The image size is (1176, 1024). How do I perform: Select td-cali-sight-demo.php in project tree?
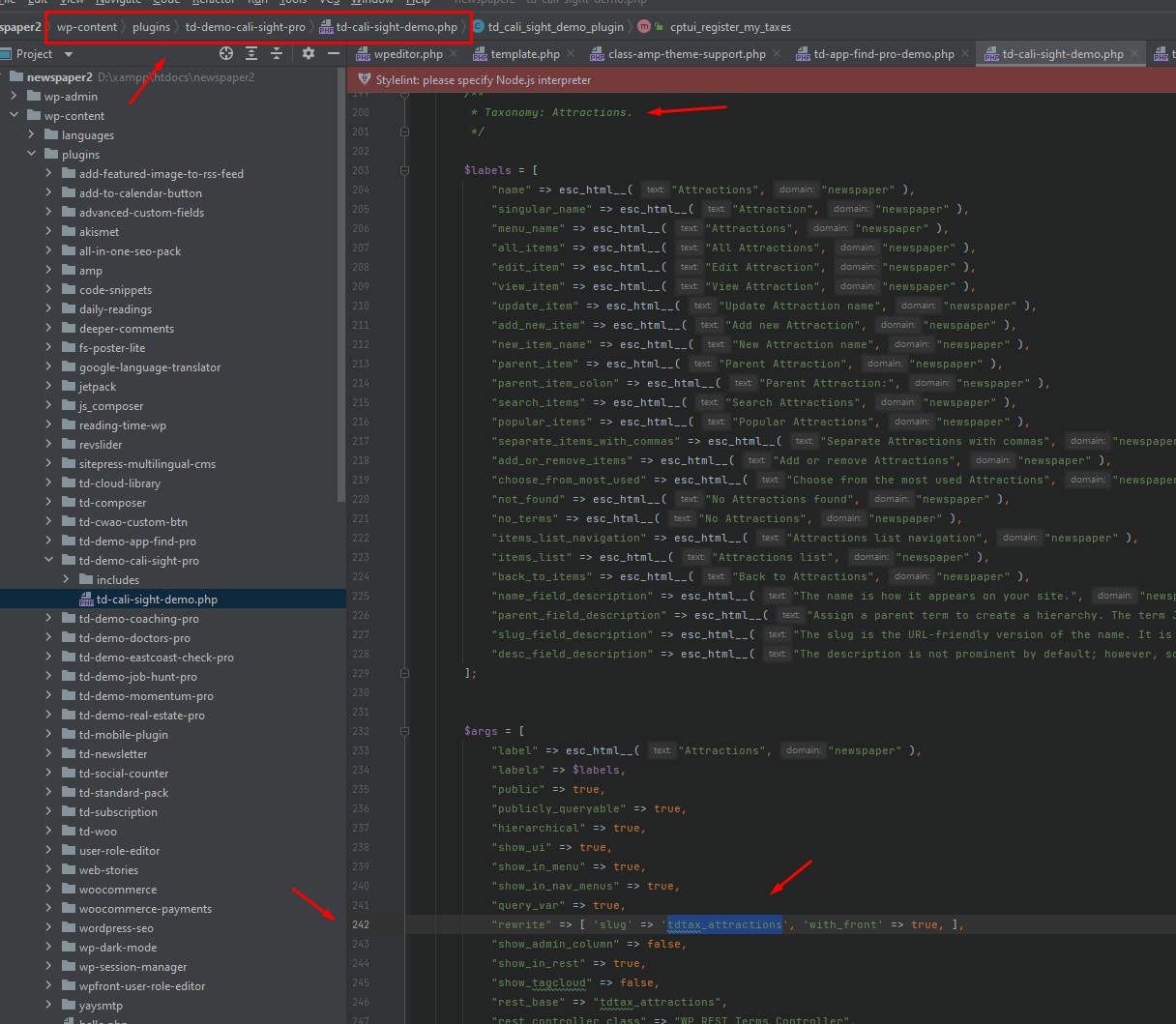point(157,600)
